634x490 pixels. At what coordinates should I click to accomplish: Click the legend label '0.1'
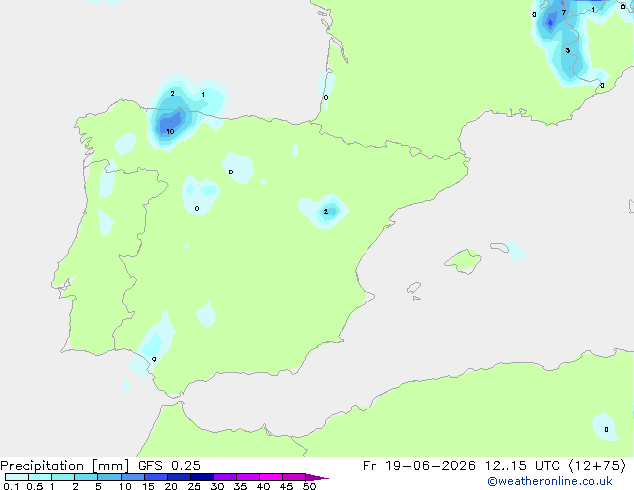point(11,486)
